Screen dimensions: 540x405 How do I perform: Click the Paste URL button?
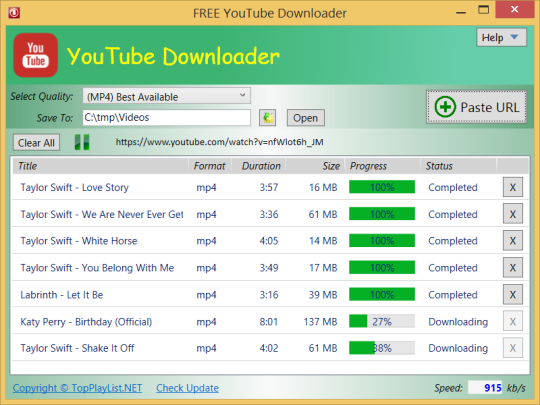pos(477,107)
